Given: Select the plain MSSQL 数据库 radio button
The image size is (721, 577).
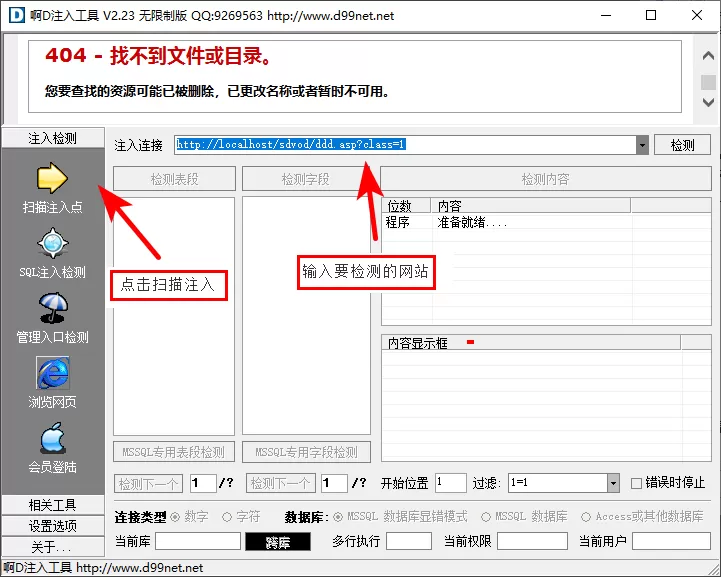Looking at the screenshot, I should [x=486, y=517].
